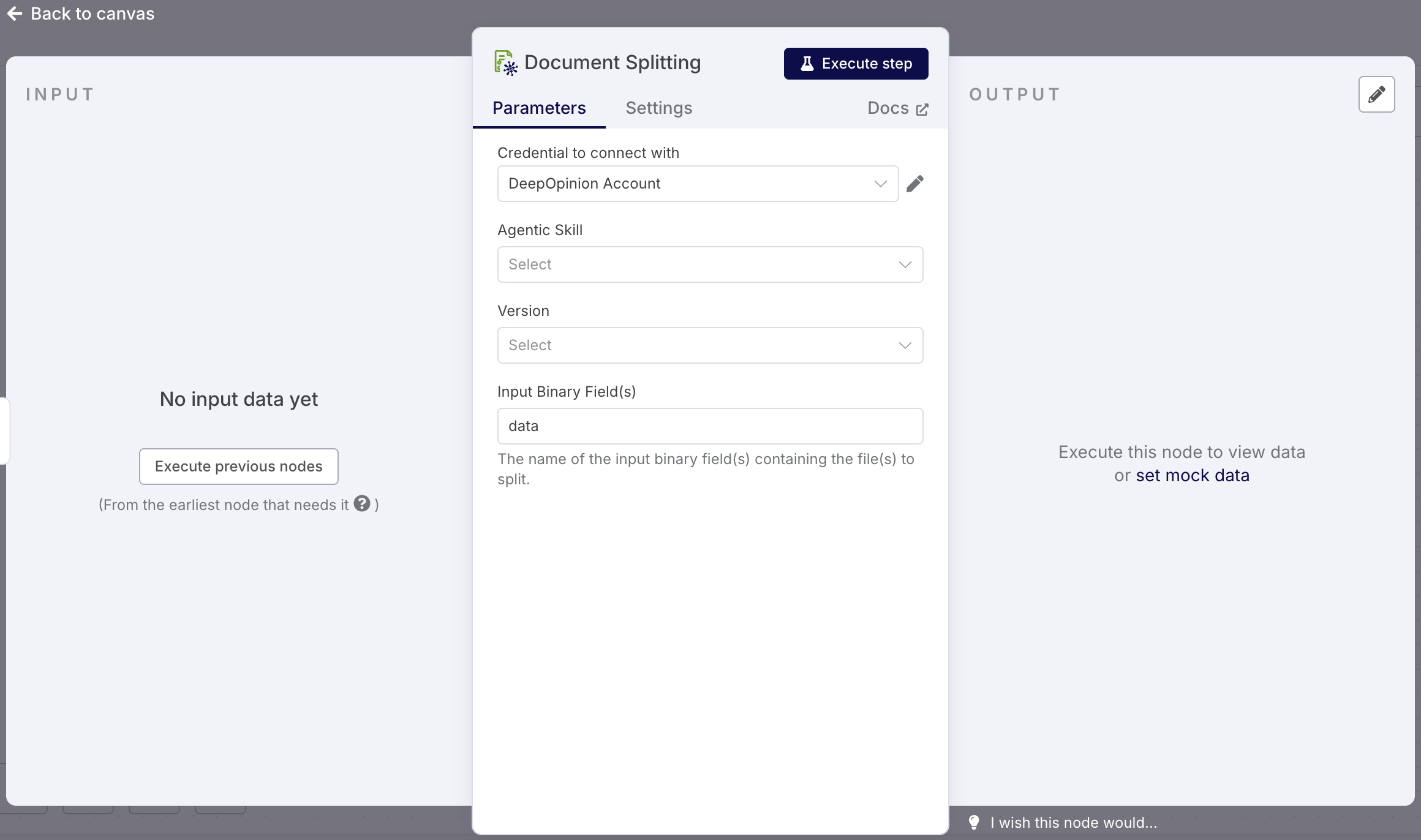Click the INPUT panel heading

pos(60,95)
